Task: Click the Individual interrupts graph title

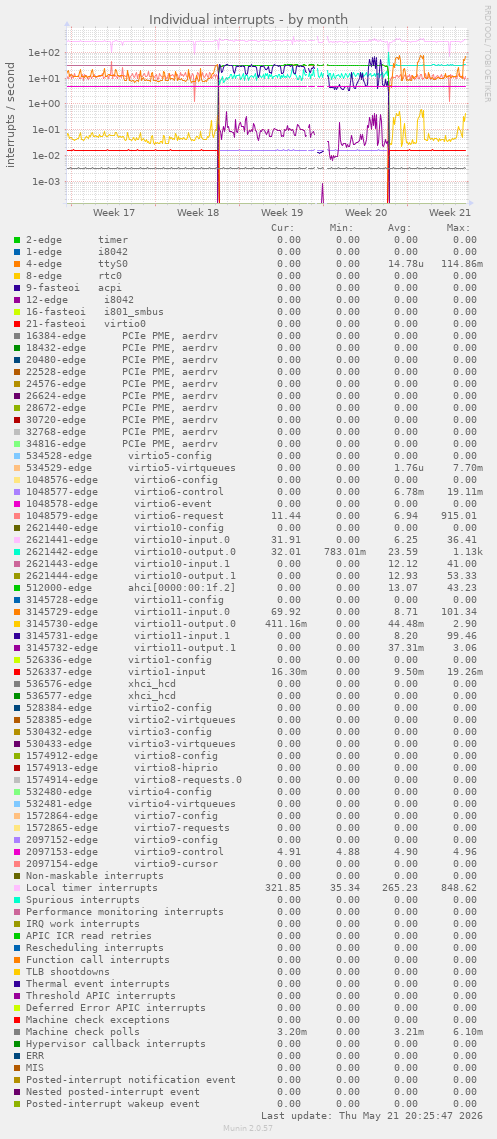Action: 248,20
